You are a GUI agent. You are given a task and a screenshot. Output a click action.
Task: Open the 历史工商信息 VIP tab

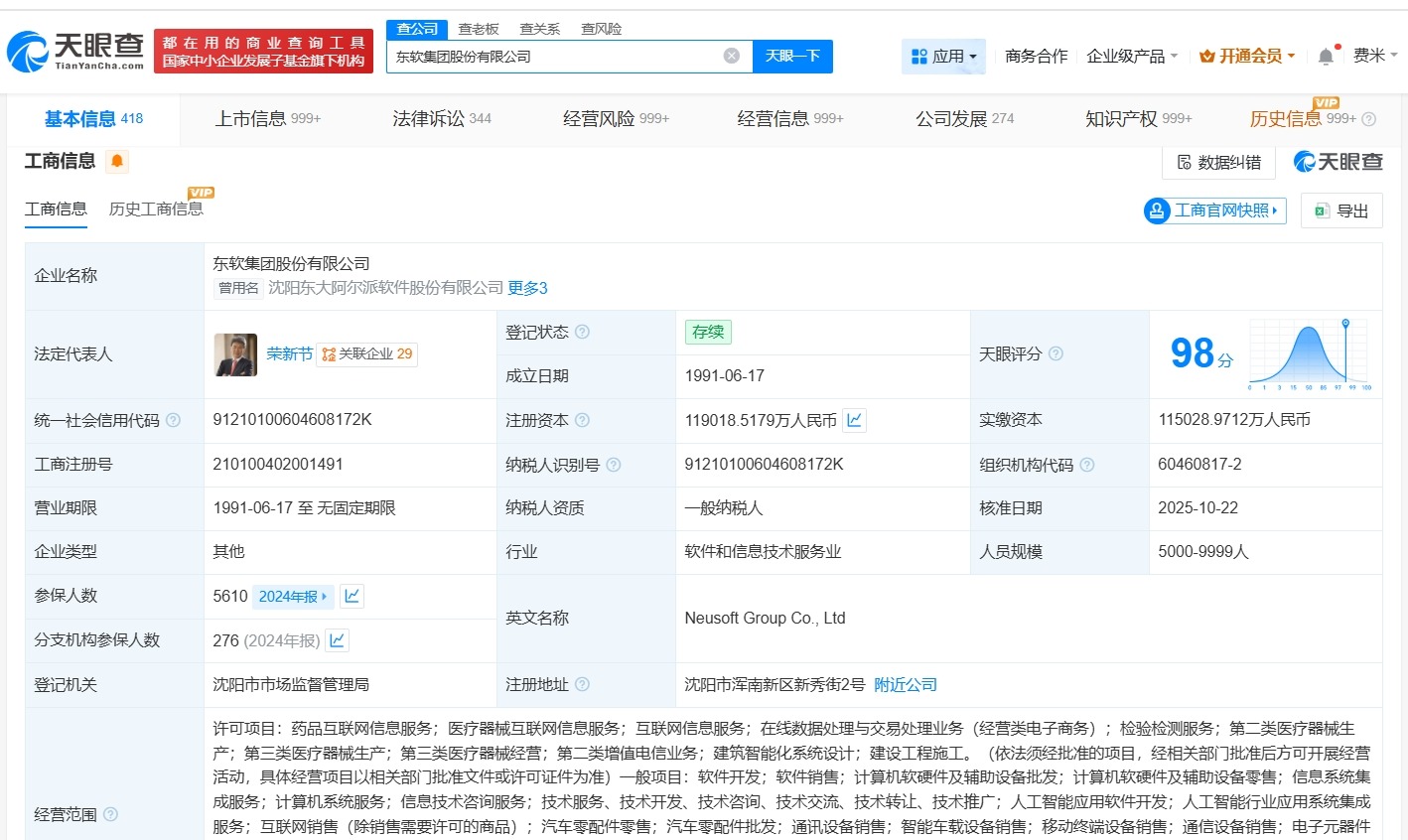pos(156,210)
